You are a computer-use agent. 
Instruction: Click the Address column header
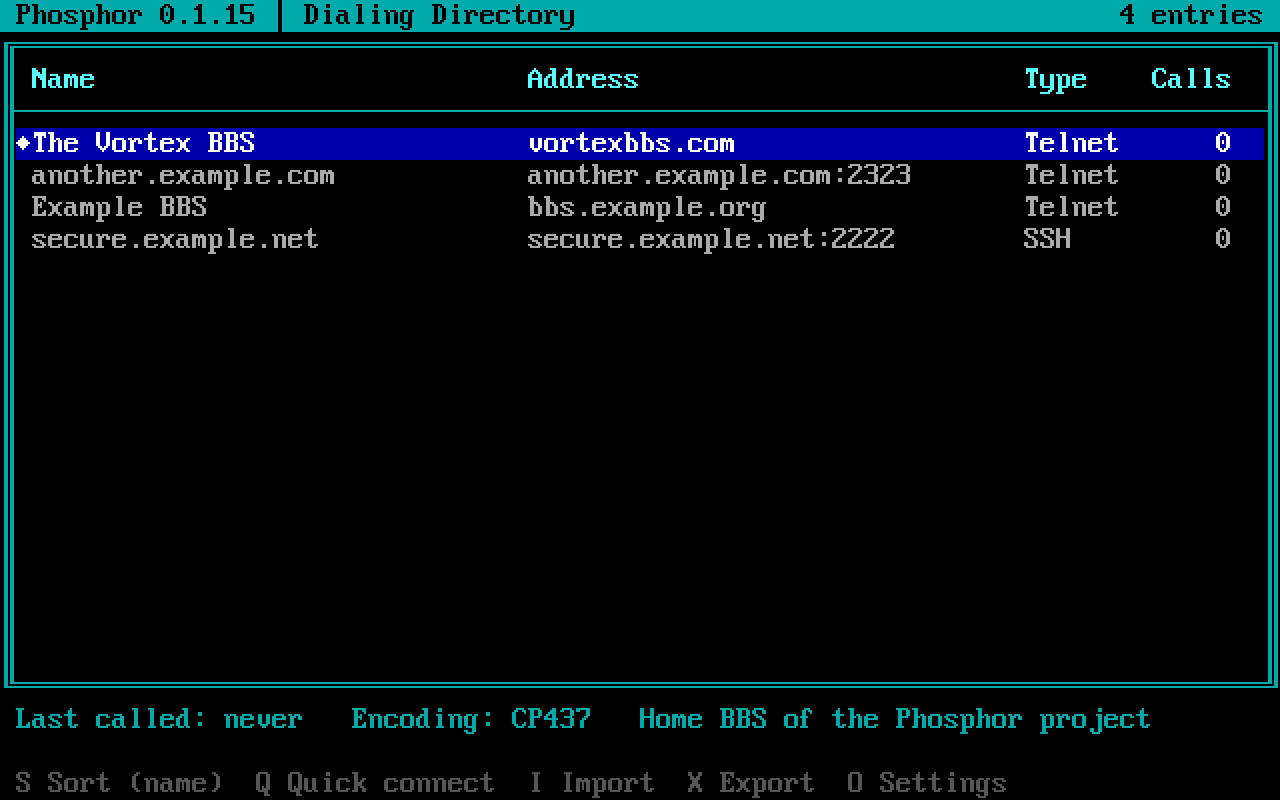(583, 79)
